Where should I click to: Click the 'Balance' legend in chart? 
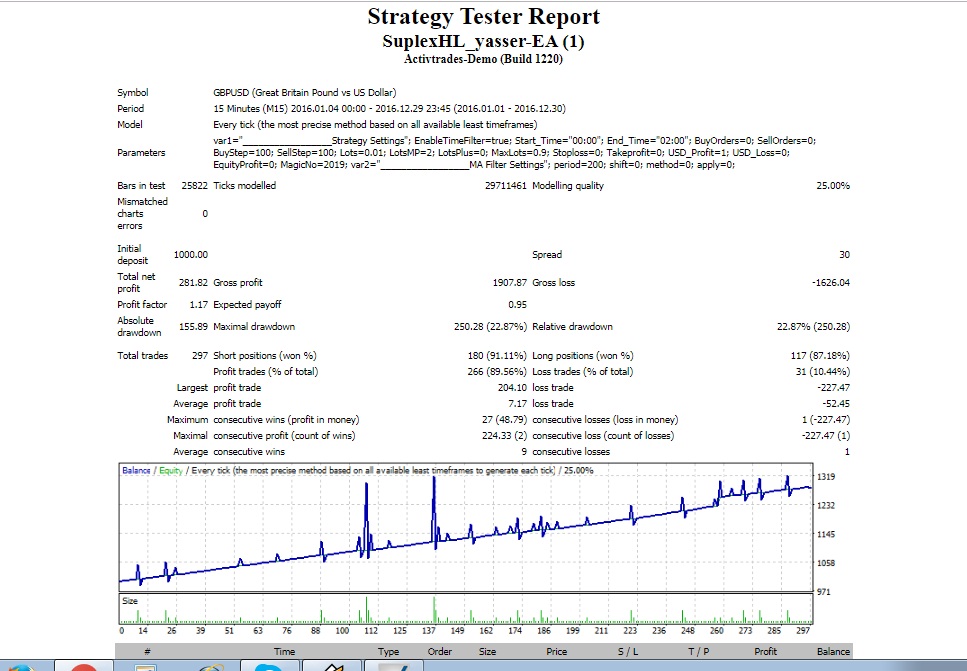(x=136, y=471)
